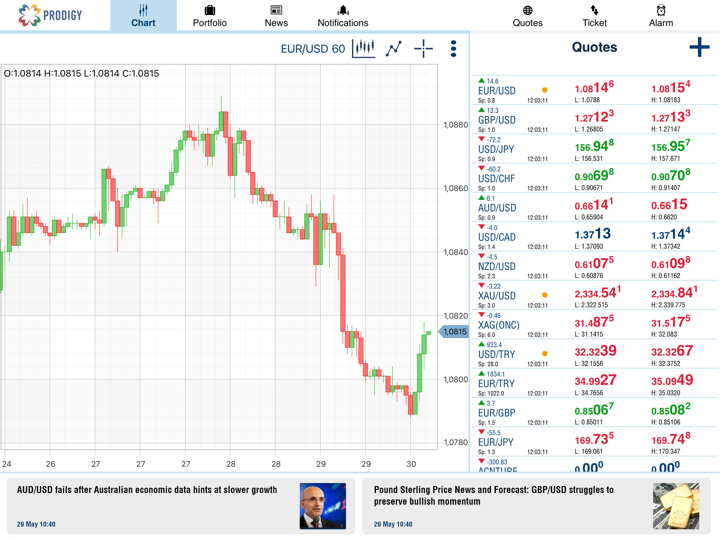This screenshot has width=720, height=540.
Task: Click the Prodigy logo
Action: [x=50, y=15]
